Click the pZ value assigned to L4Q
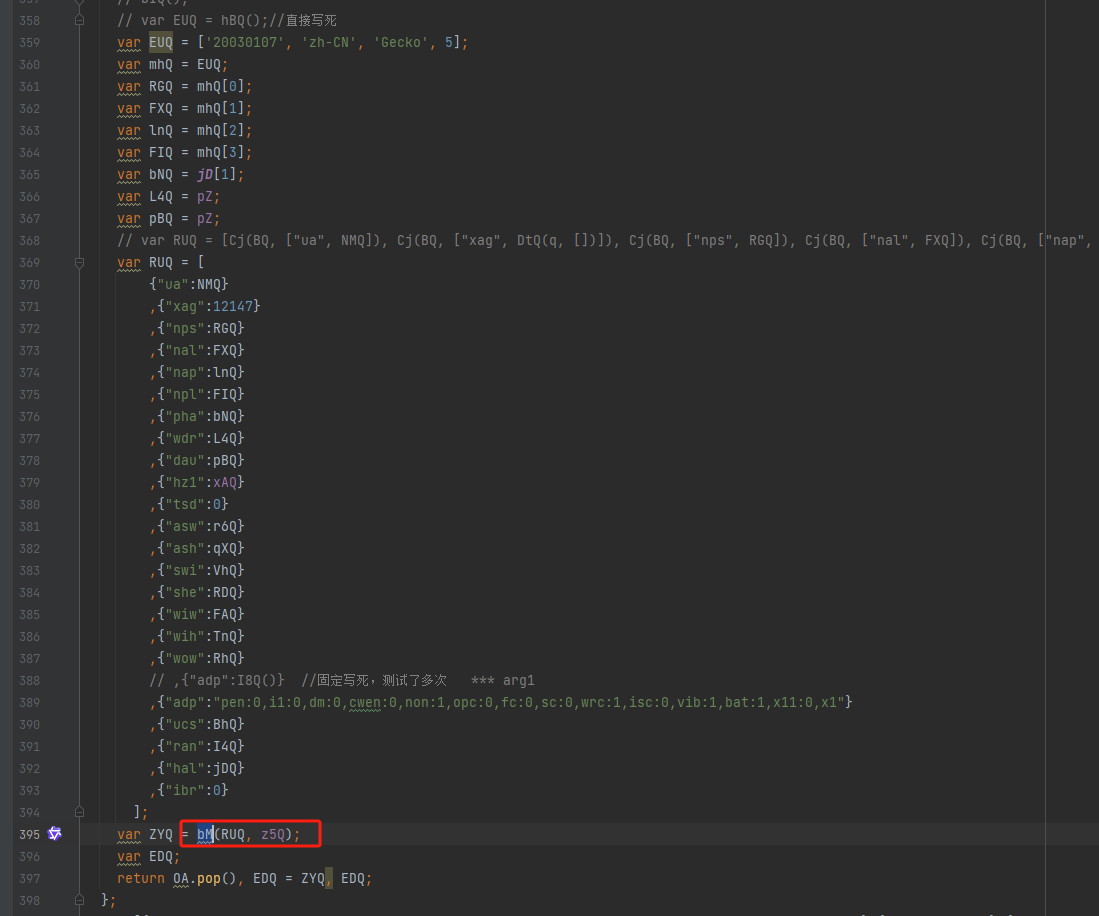Image resolution: width=1099 pixels, height=916 pixels. pyautogui.click(x=205, y=196)
